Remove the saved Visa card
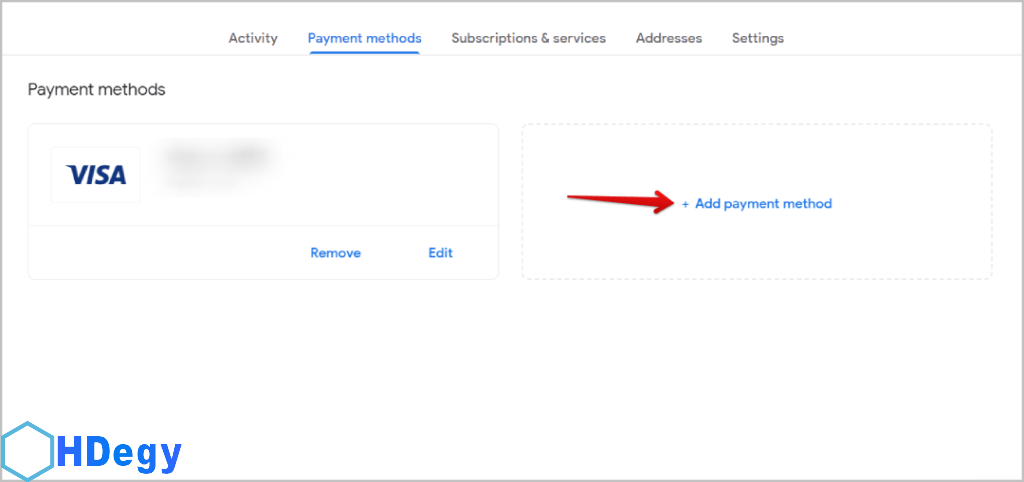 tap(335, 253)
